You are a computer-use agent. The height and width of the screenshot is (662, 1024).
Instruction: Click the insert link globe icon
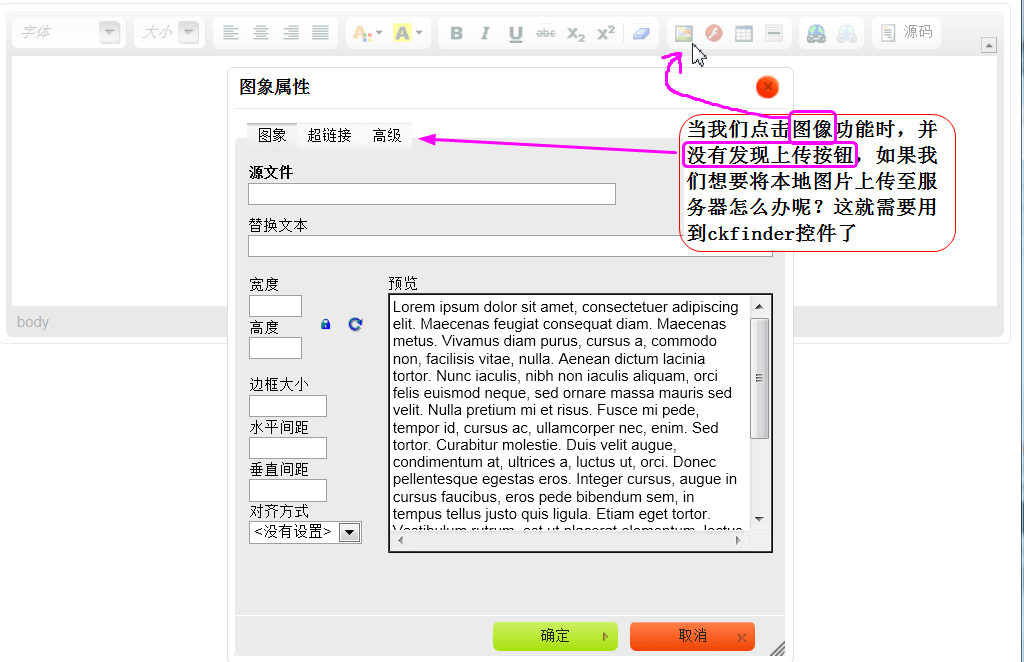(816, 33)
